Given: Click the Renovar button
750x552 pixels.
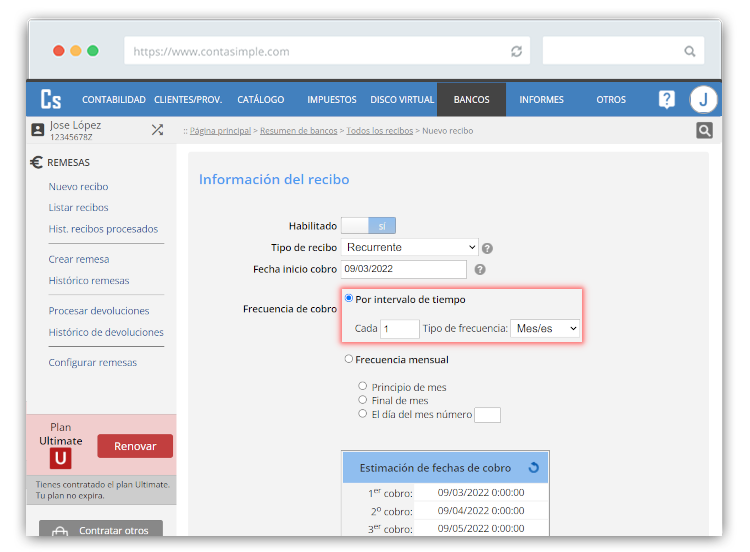Looking at the screenshot, I should (135, 446).
